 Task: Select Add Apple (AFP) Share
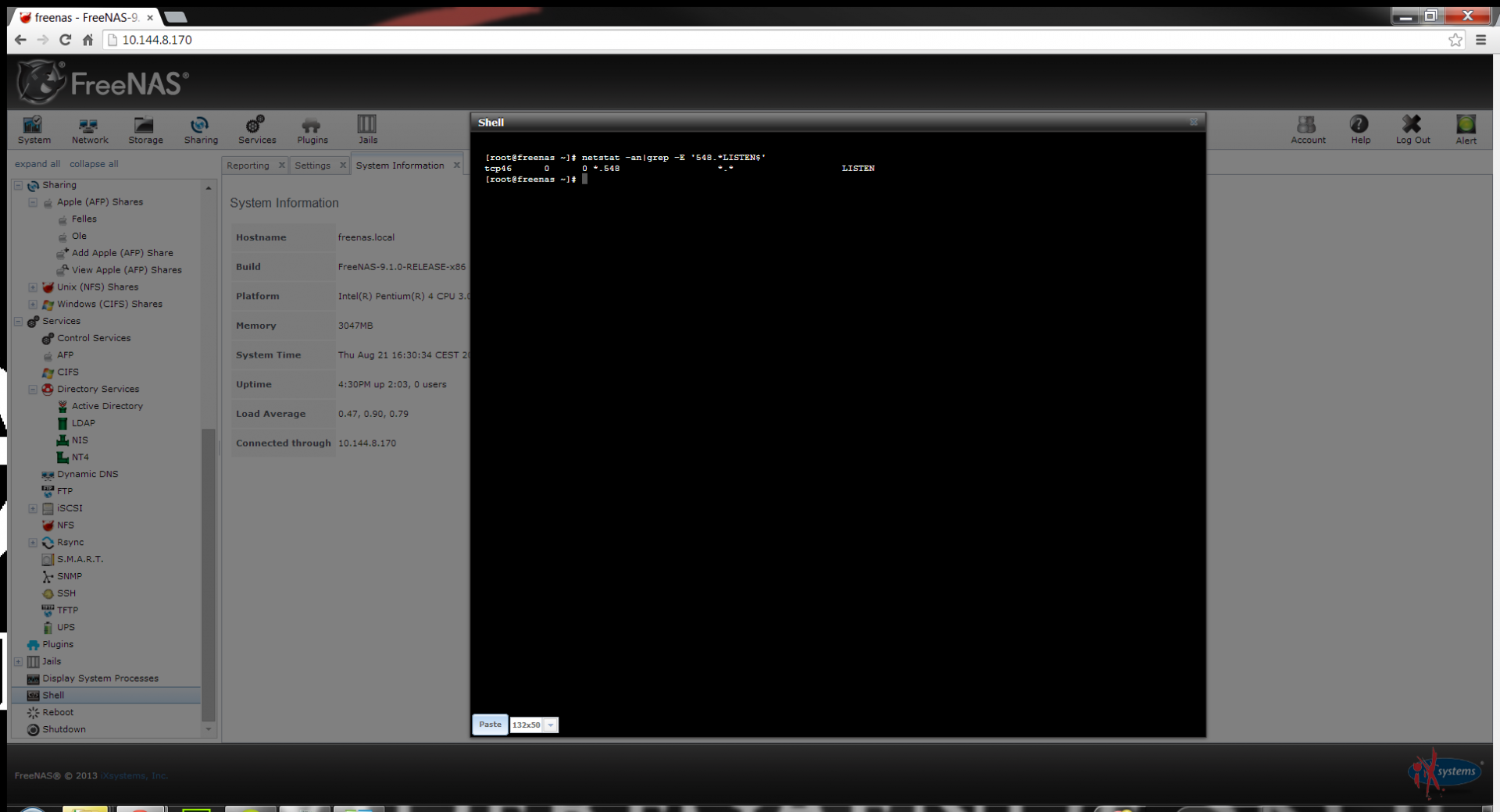(122, 253)
